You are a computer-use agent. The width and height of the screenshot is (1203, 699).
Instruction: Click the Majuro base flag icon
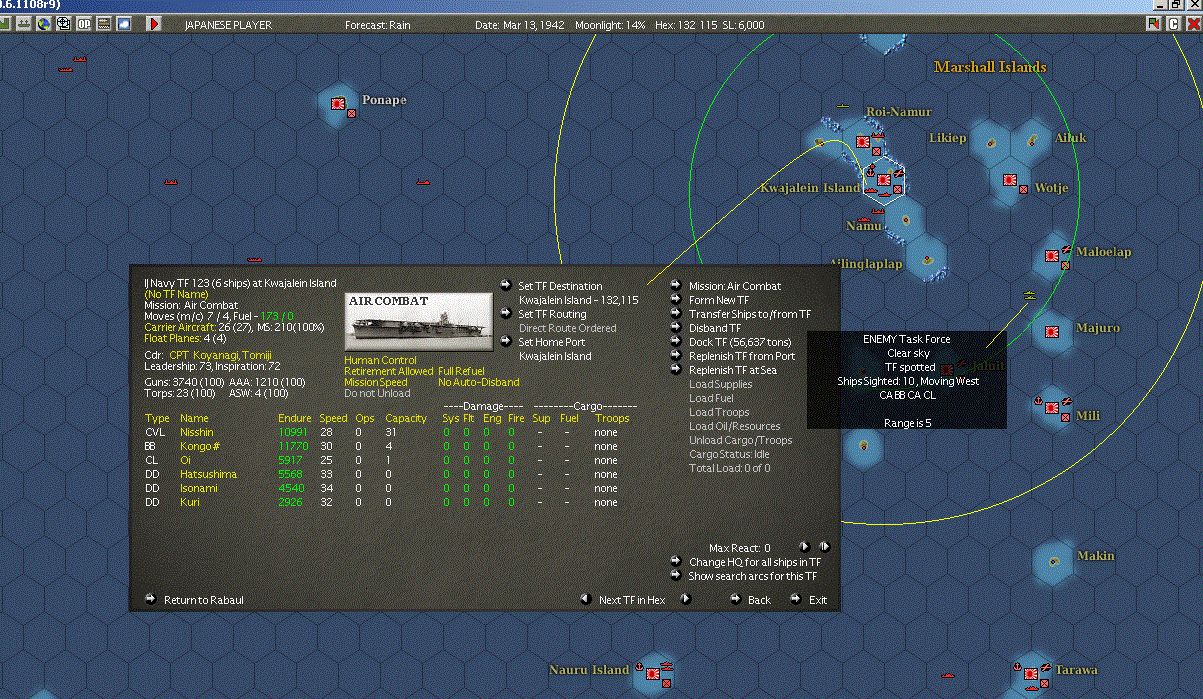pos(1052,331)
